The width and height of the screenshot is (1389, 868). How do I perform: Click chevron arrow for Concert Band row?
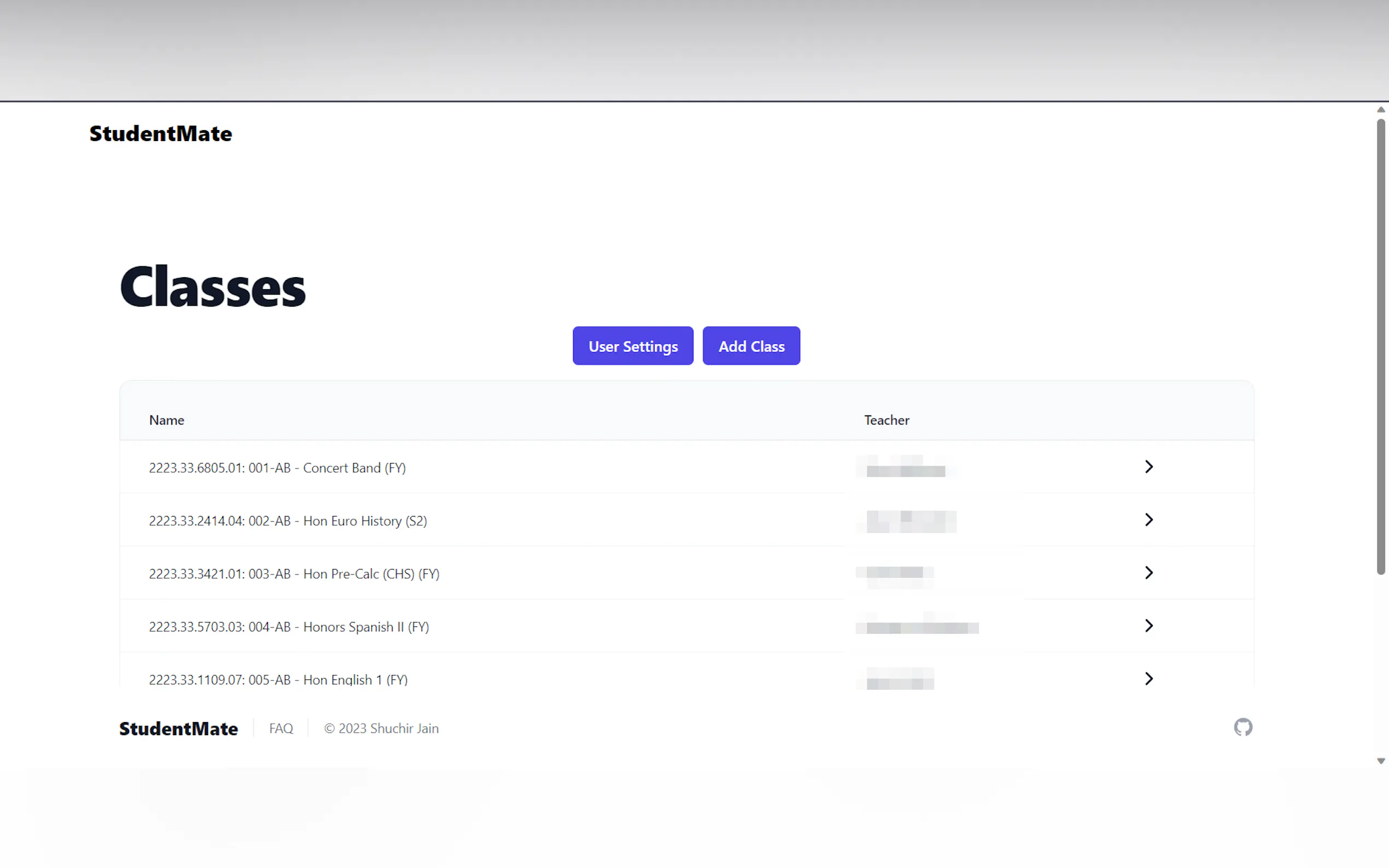pos(1148,467)
